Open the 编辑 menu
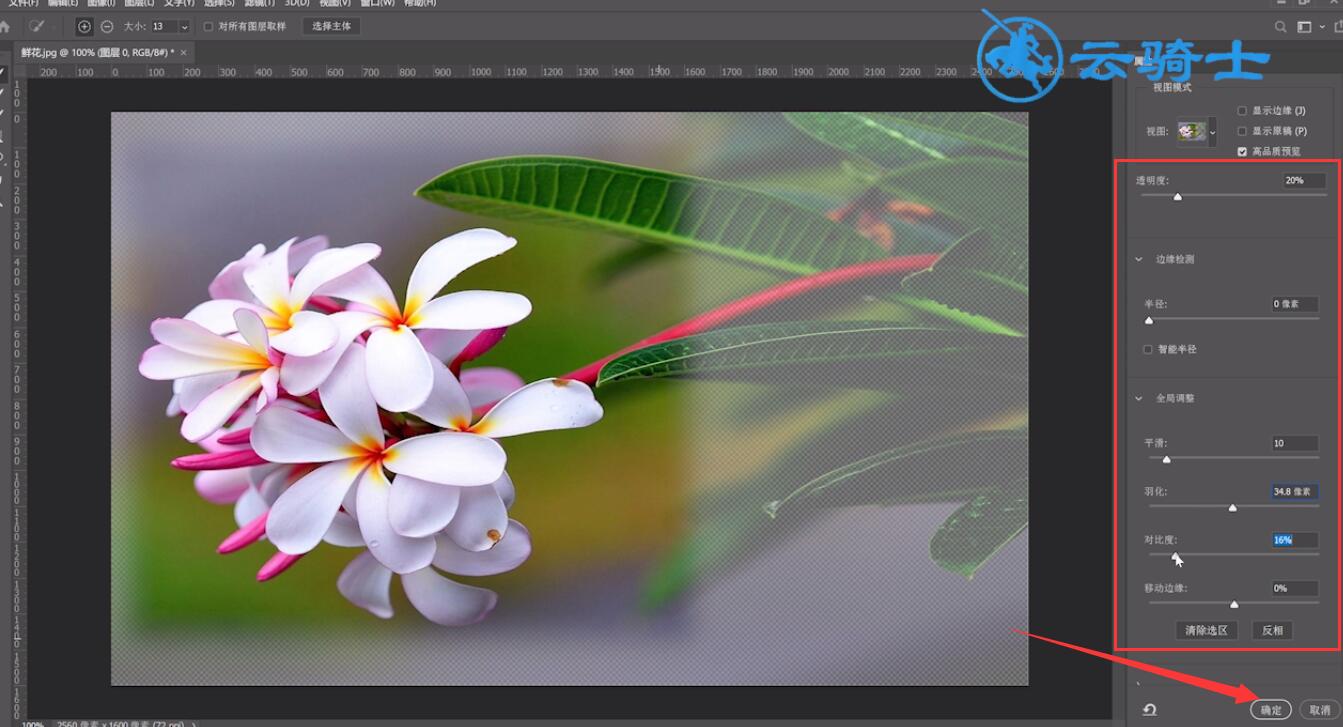The height and width of the screenshot is (727, 1343). (62, 3)
